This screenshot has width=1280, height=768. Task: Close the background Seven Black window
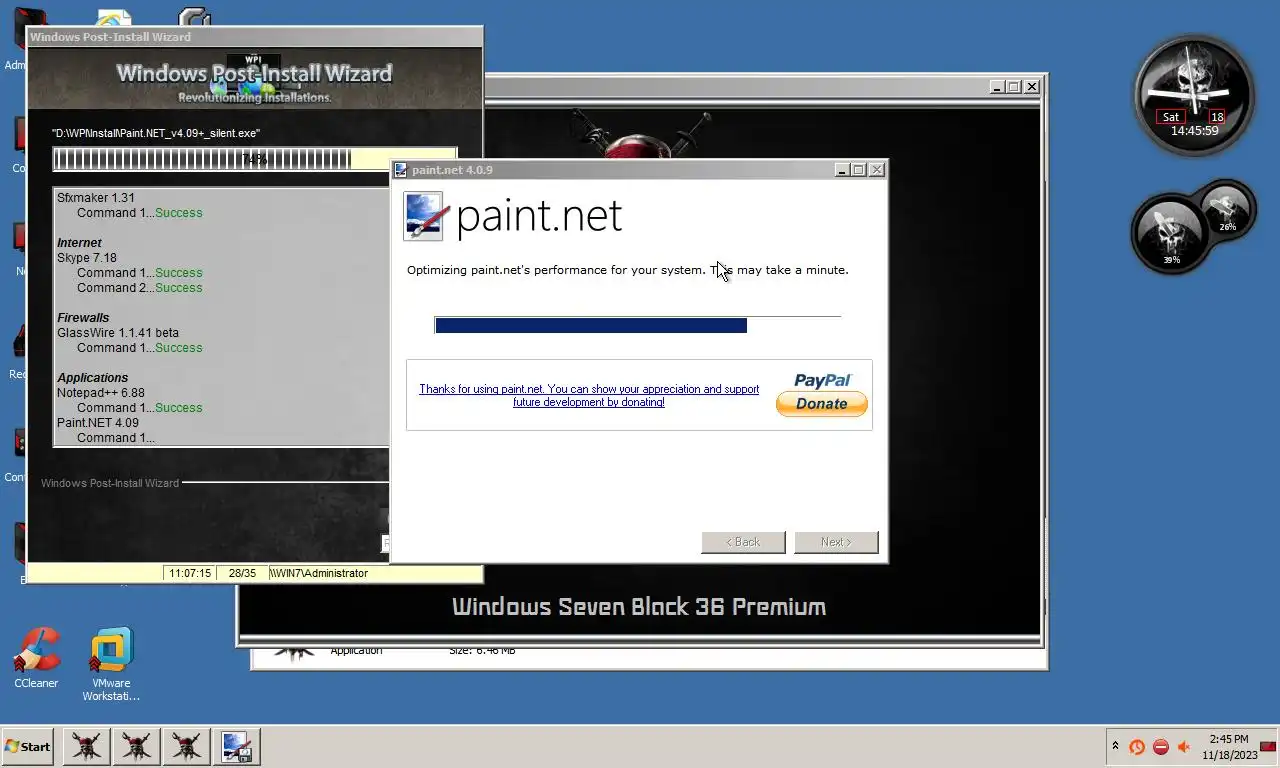tap(1031, 87)
